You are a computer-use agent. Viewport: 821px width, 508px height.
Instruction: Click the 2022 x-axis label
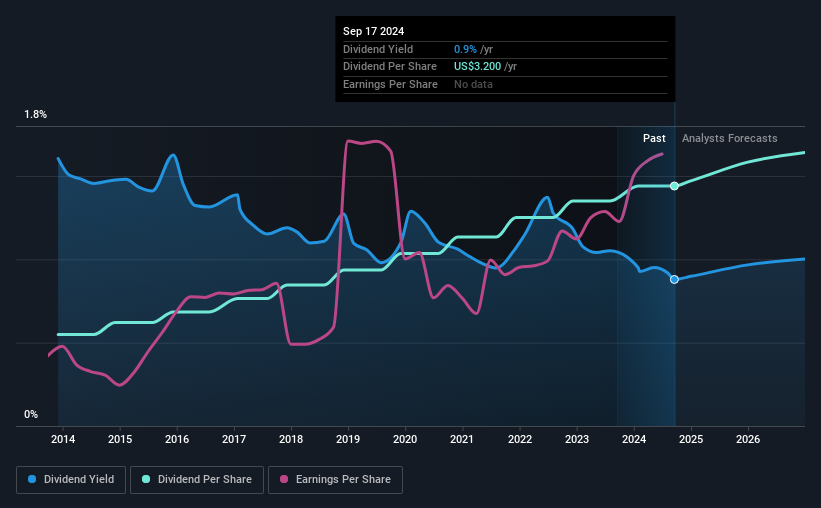point(520,439)
